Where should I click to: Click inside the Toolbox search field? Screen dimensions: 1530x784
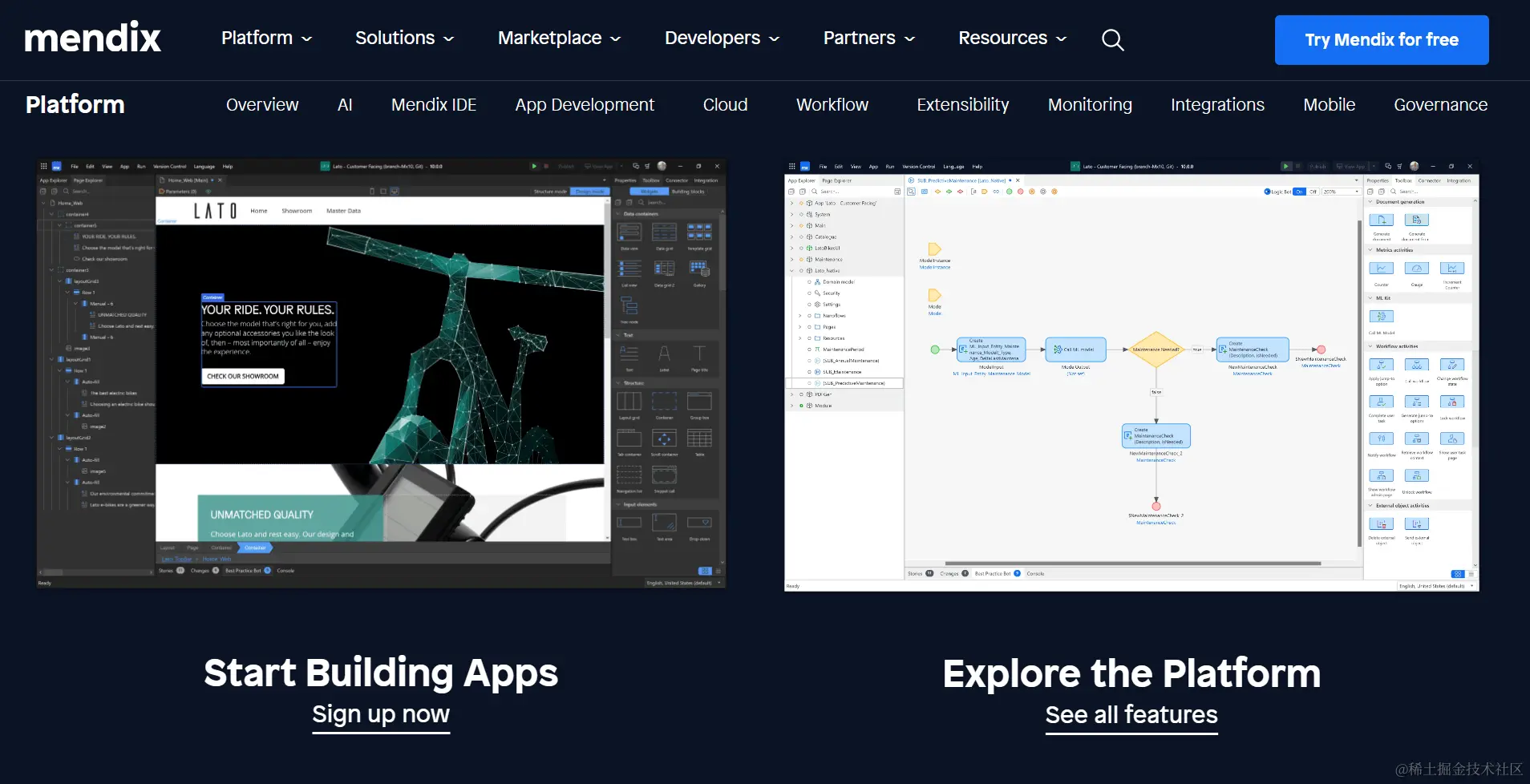(657, 202)
